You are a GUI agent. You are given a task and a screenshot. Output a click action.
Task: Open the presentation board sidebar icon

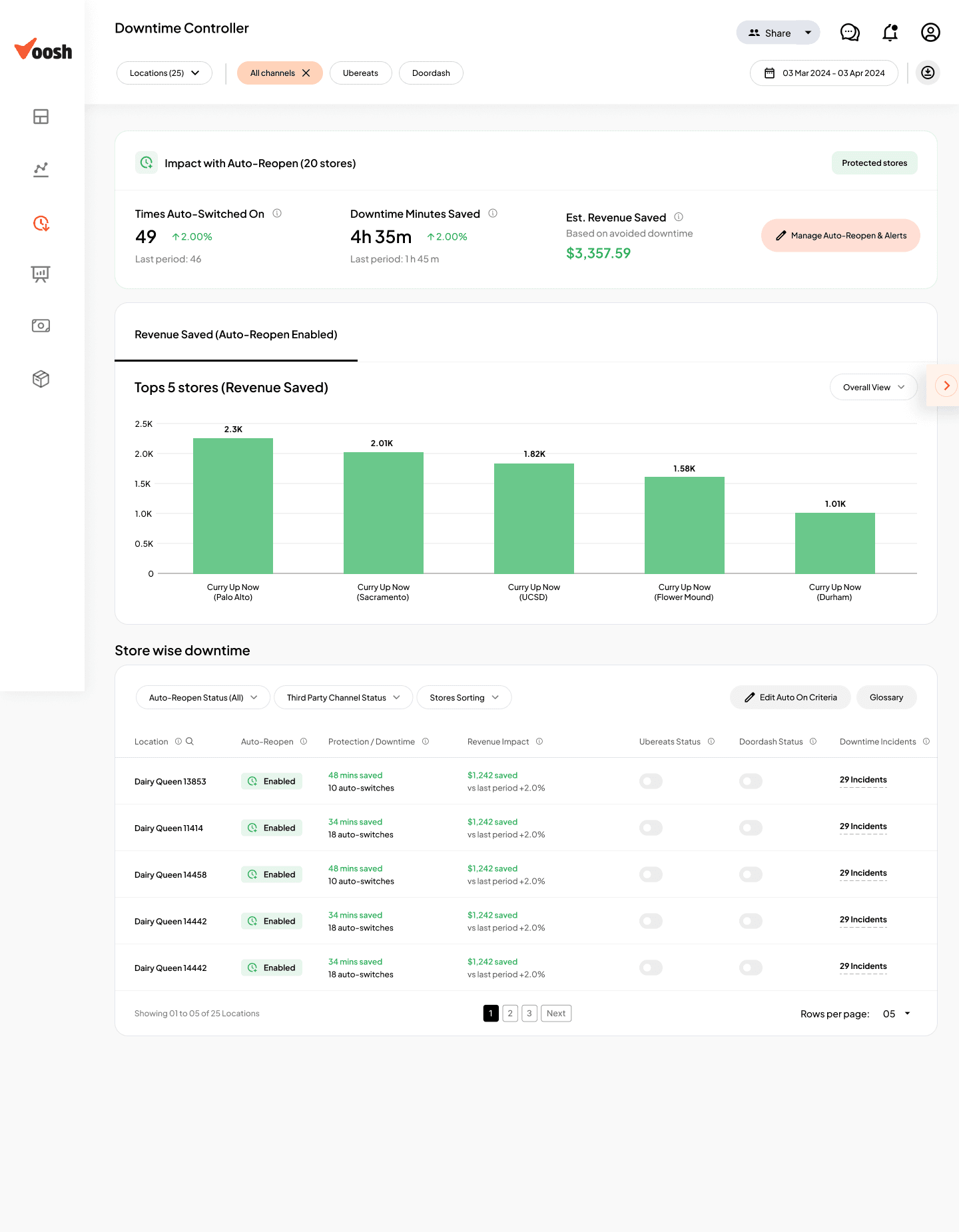click(x=41, y=274)
